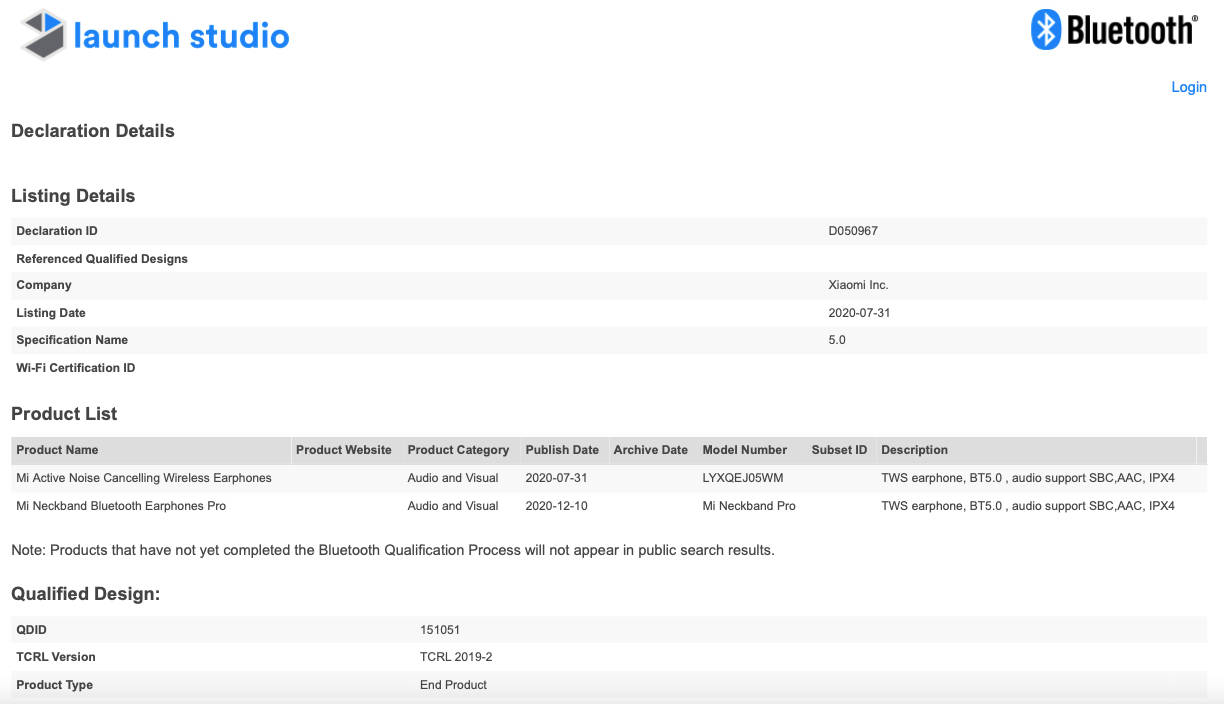Click the note about Bluetooth Qualification Process
Screen dimensions: 1224x704
[x=393, y=550]
